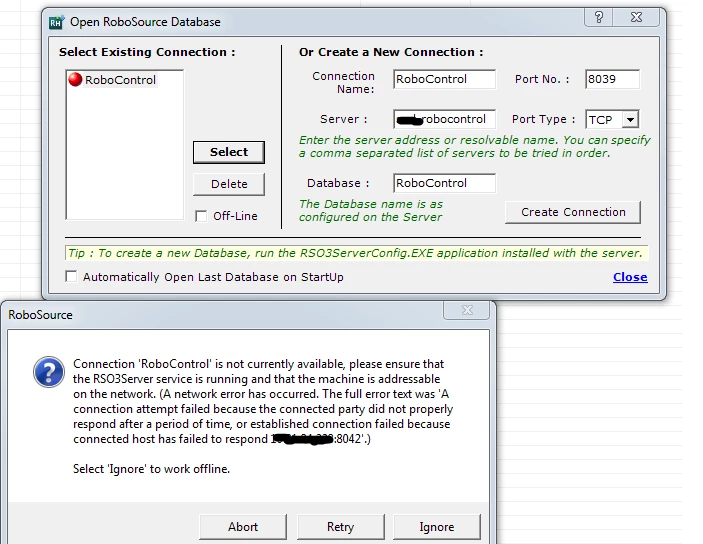
Task: Click the tip text about RSO3ServerConfig.EXE
Action: tap(357, 253)
